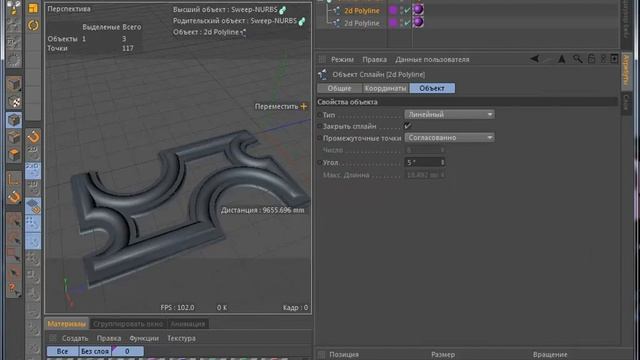Toggle visibility dots on grey 2d Polyline row
Image resolution: width=640 pixels, height=360 pixels.
[x=402, y=23]
